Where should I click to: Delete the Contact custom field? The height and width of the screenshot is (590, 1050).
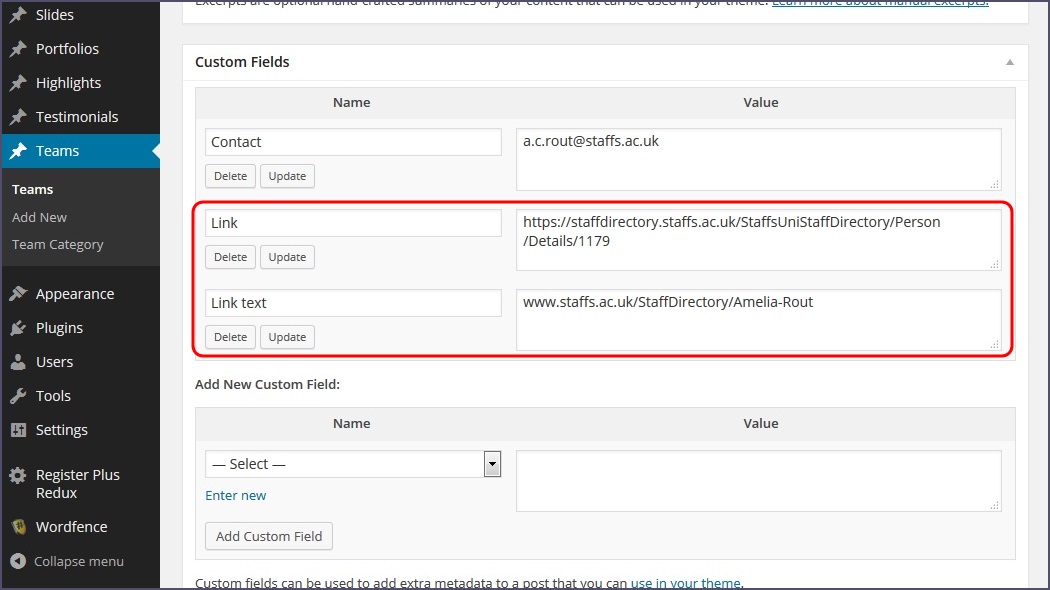pyautogui.click(x=230, y=176)
